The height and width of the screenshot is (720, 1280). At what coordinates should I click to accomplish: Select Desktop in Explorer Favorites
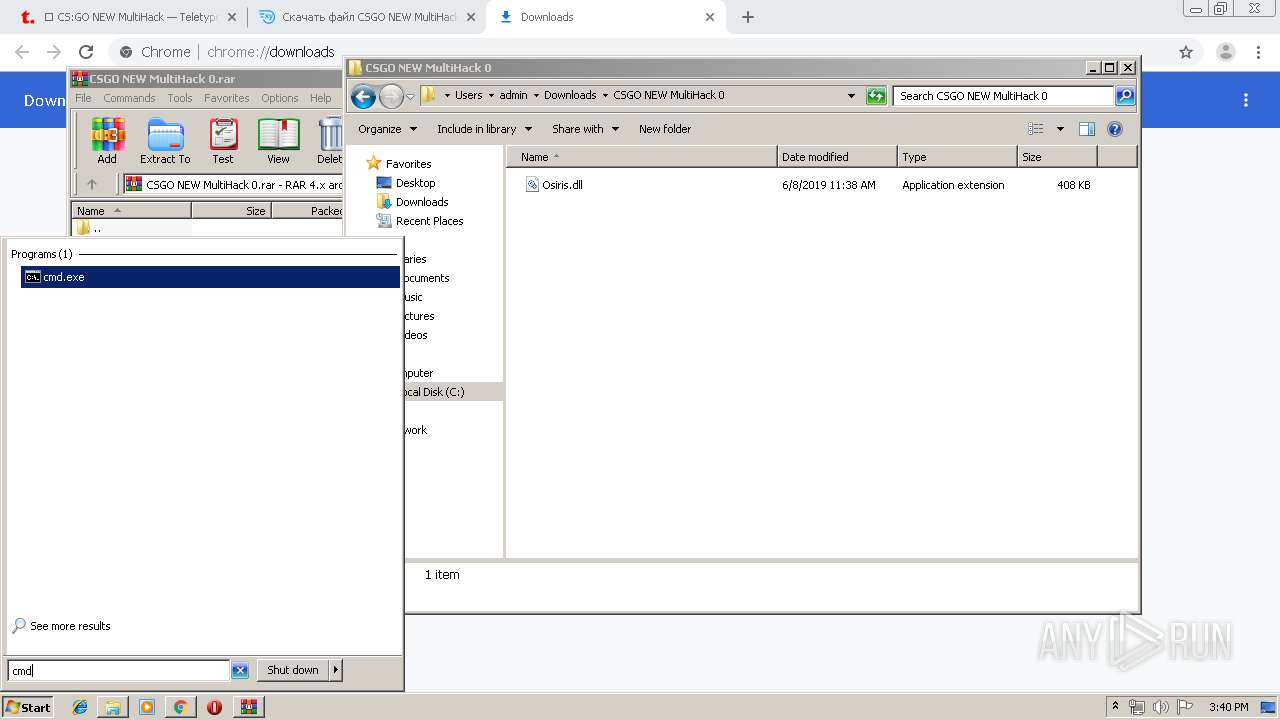(x=415, y=183)
